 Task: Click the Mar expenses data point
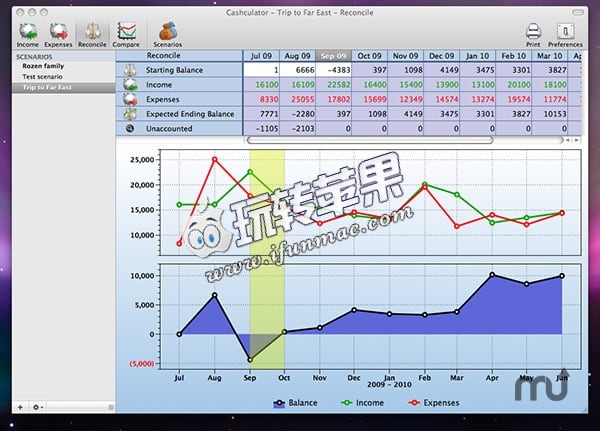coord(457,226)
